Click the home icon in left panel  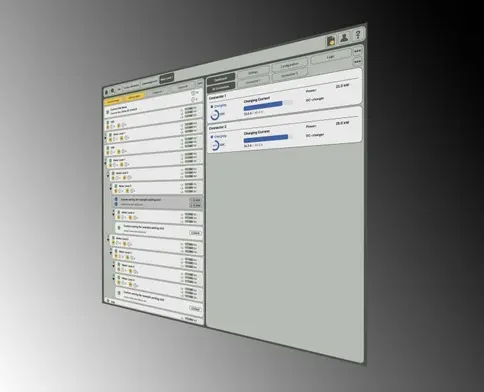(107, 92)
